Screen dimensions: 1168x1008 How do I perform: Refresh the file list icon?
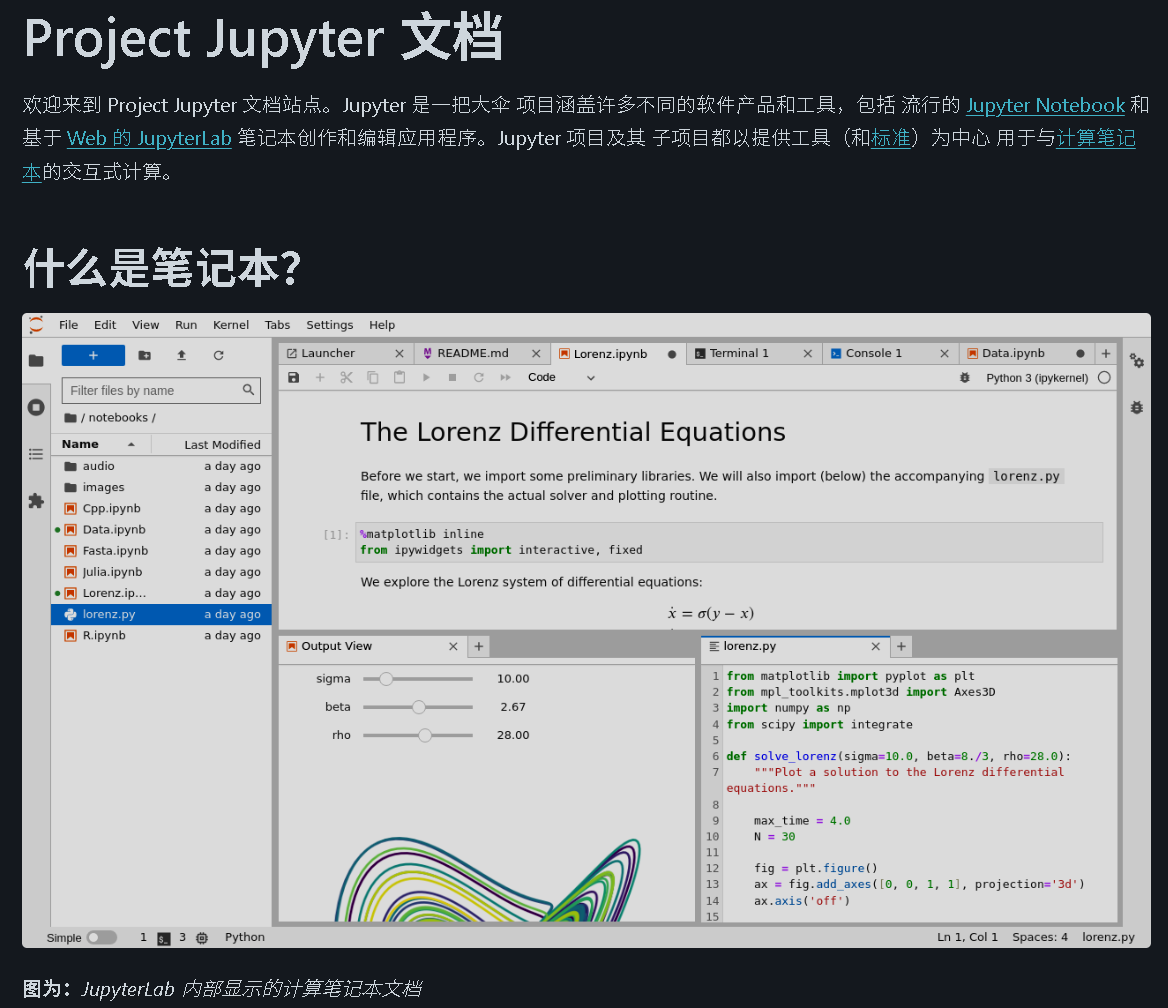coord(218,356)
